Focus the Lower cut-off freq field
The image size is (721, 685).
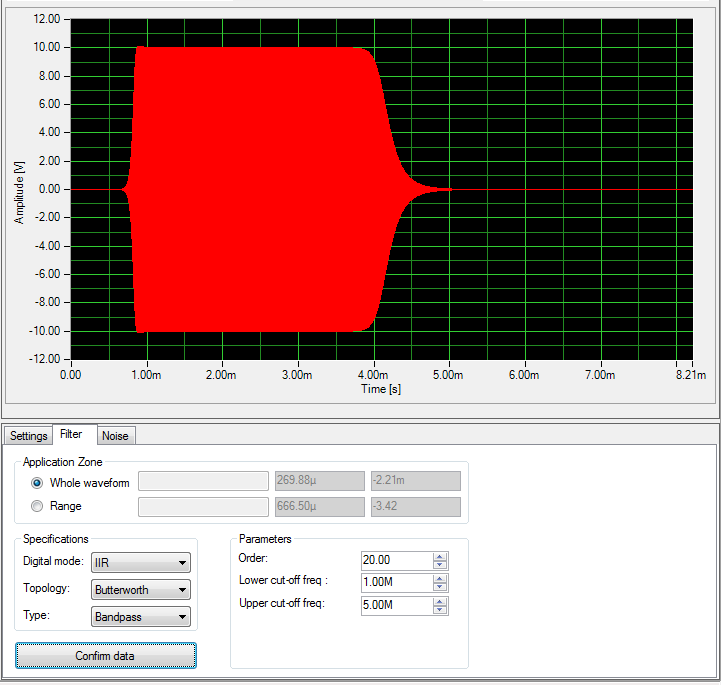(x=396, y=583)
